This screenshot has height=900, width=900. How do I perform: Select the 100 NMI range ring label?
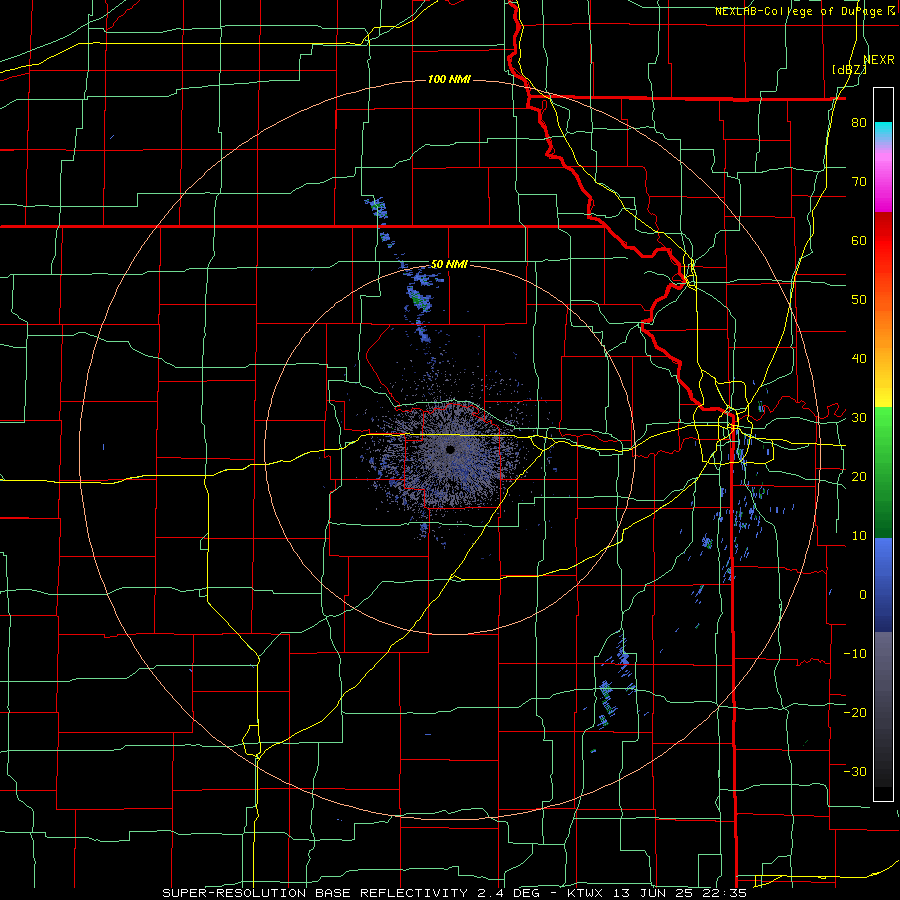[x=449, y=79]
